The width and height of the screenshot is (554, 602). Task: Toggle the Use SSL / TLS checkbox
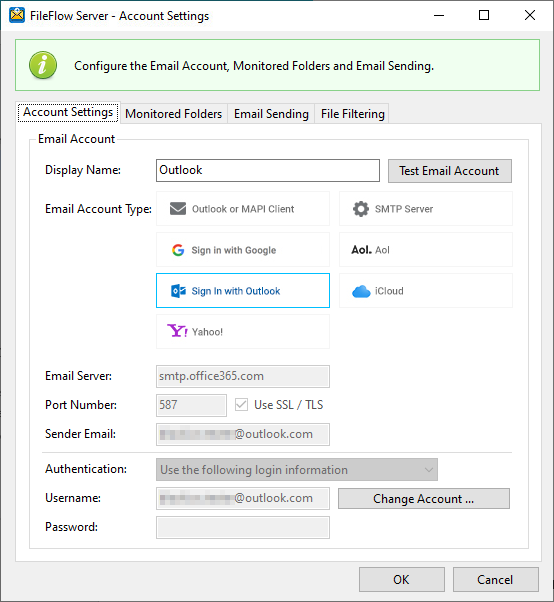(x=241, y=405)
